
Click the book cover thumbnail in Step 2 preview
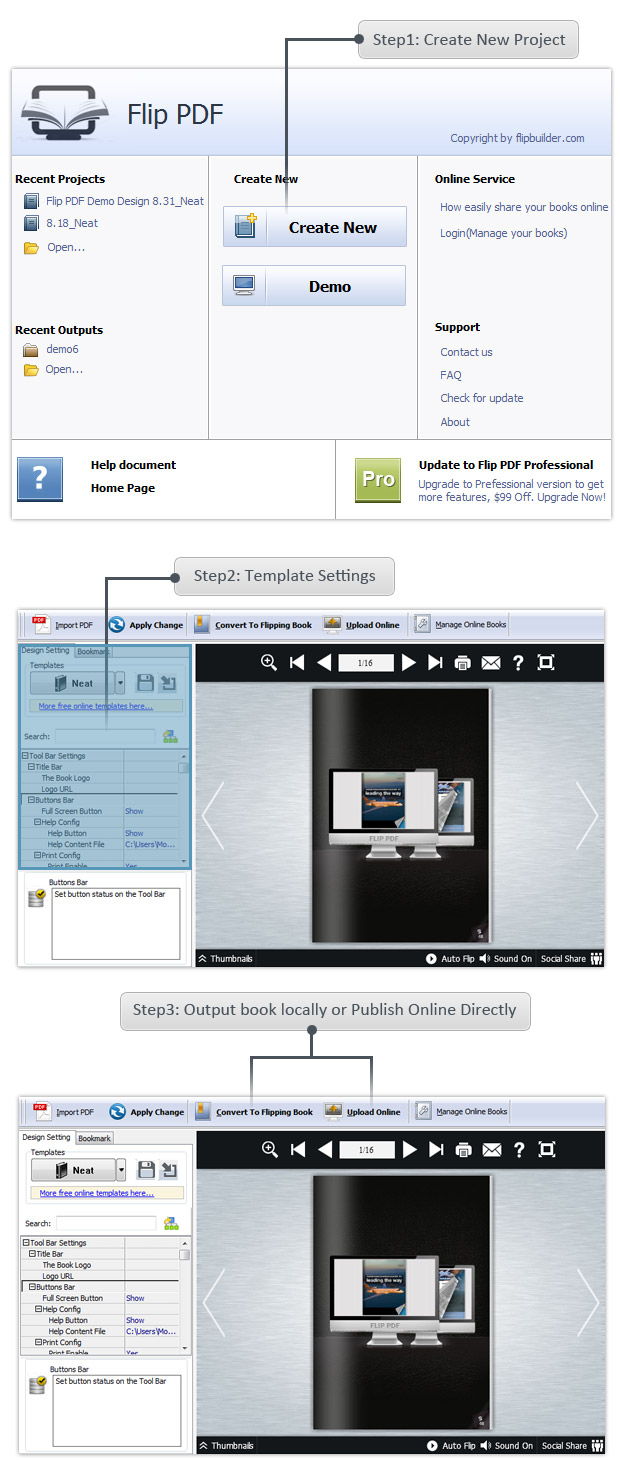click(401, 815)
